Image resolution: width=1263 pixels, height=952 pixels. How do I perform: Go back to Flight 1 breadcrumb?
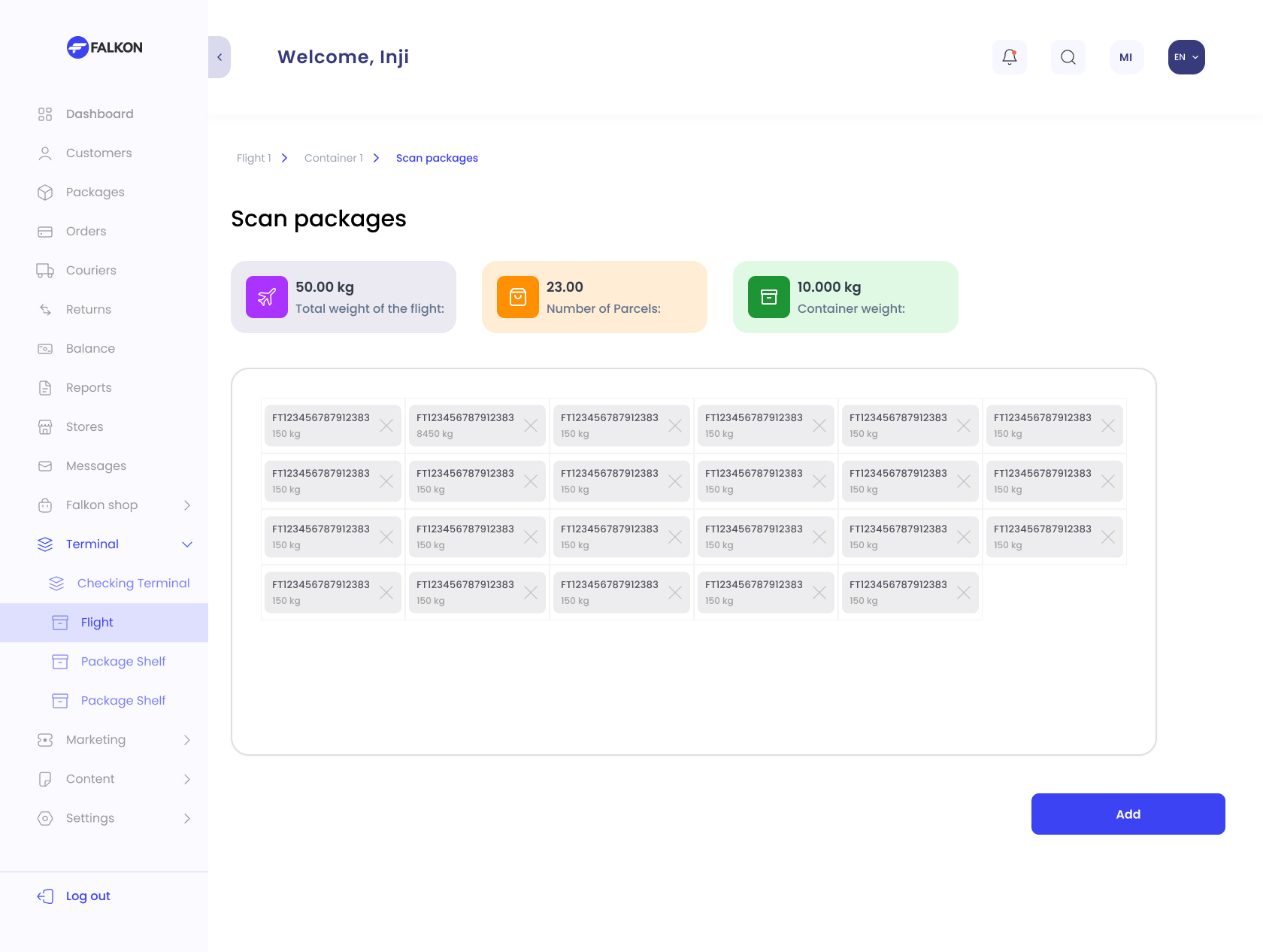click(x=253, y=158)
